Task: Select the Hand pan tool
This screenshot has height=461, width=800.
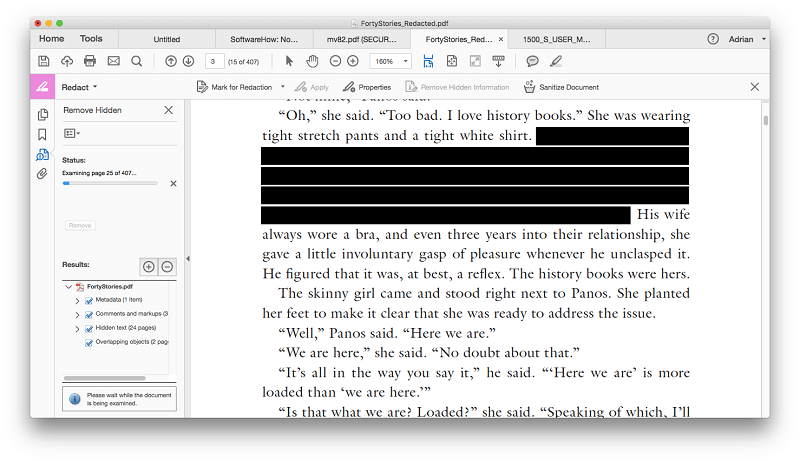Action: click(312, 61)
